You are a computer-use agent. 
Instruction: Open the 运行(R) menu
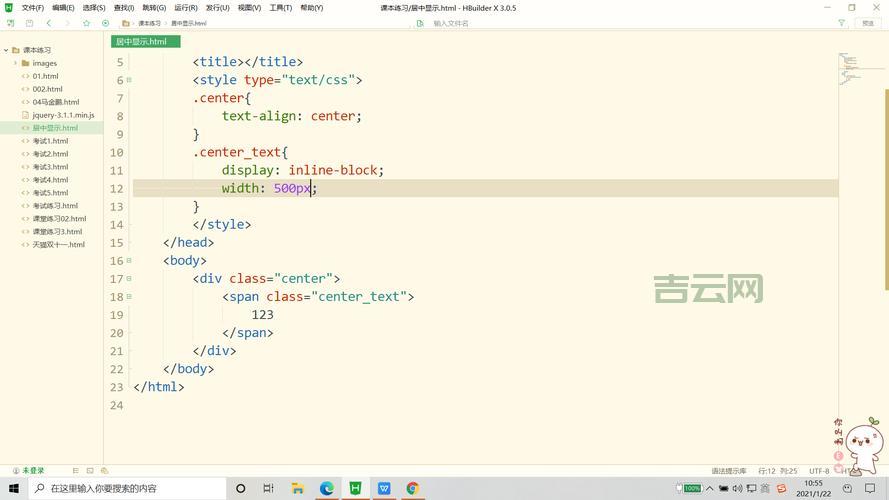point(186,8)
